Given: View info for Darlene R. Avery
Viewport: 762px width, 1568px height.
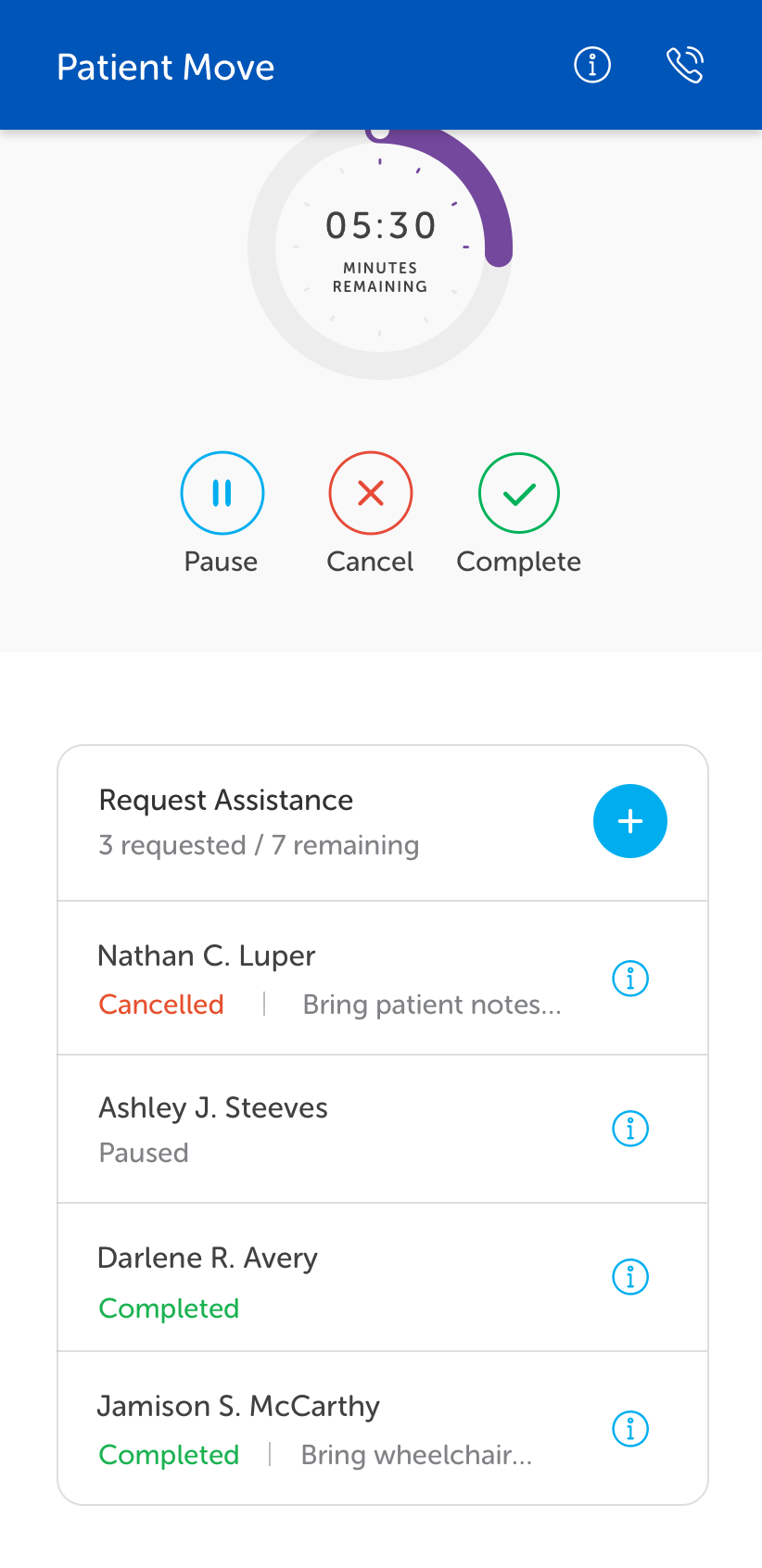Looking at the screenshot, I should (630, 1277).
